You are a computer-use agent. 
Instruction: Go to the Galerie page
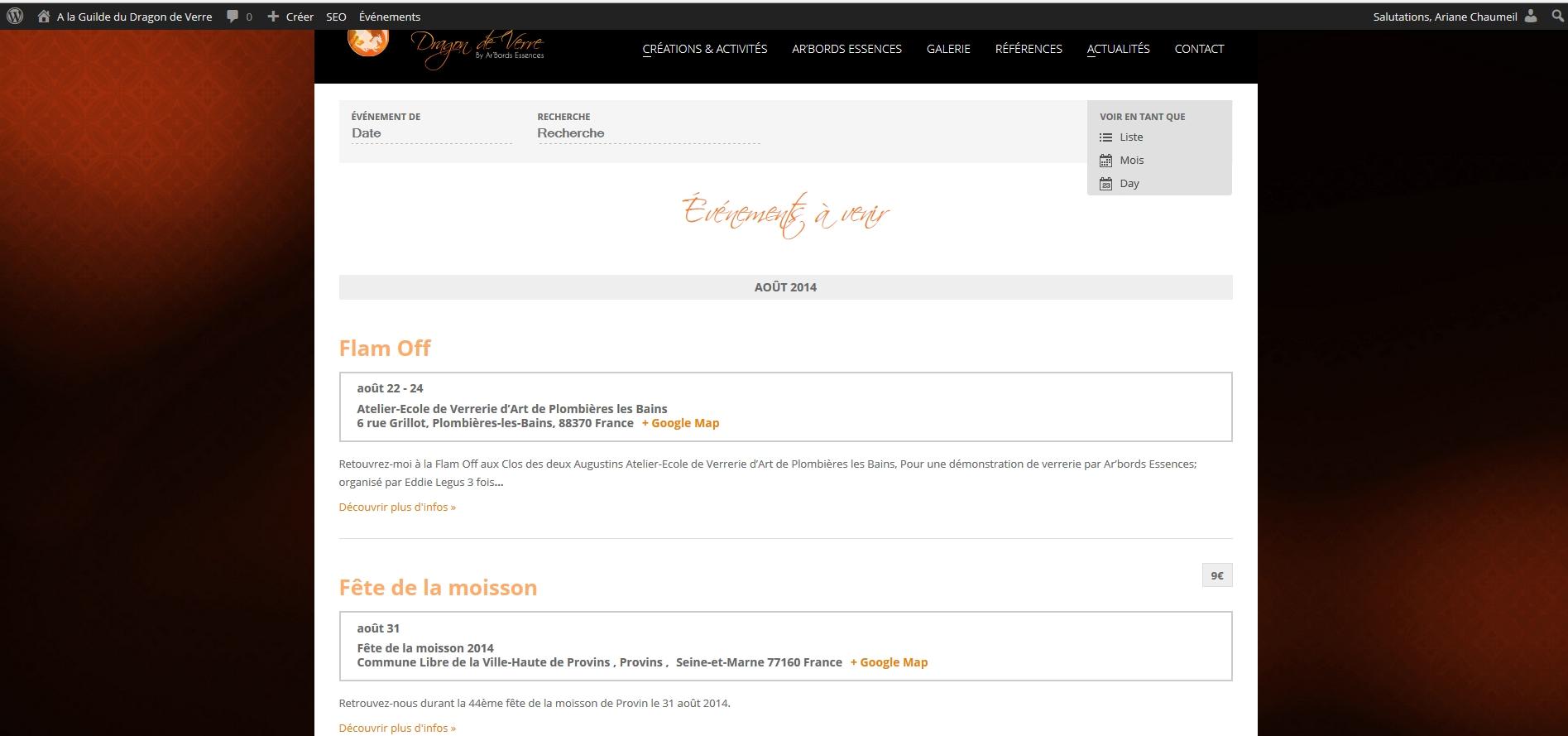948,49
